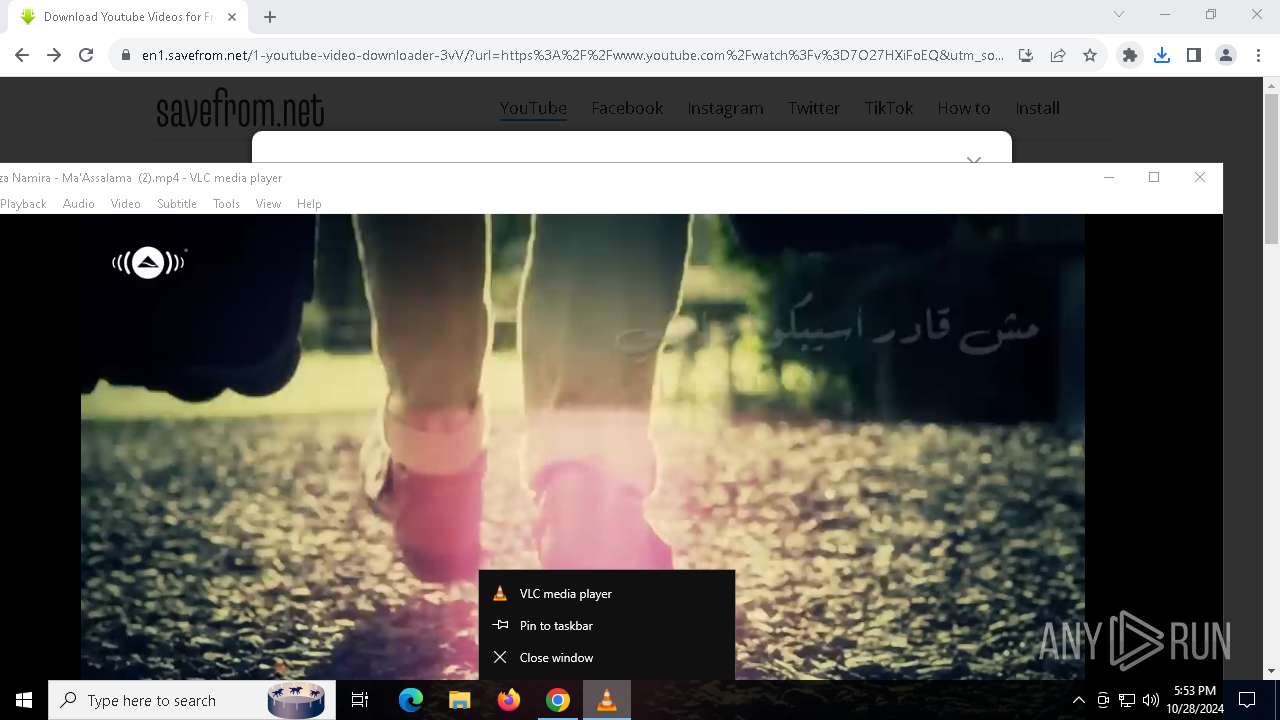Choose Close window in jump list
This screenshot has width=1280, height=720.
point(607,657)
